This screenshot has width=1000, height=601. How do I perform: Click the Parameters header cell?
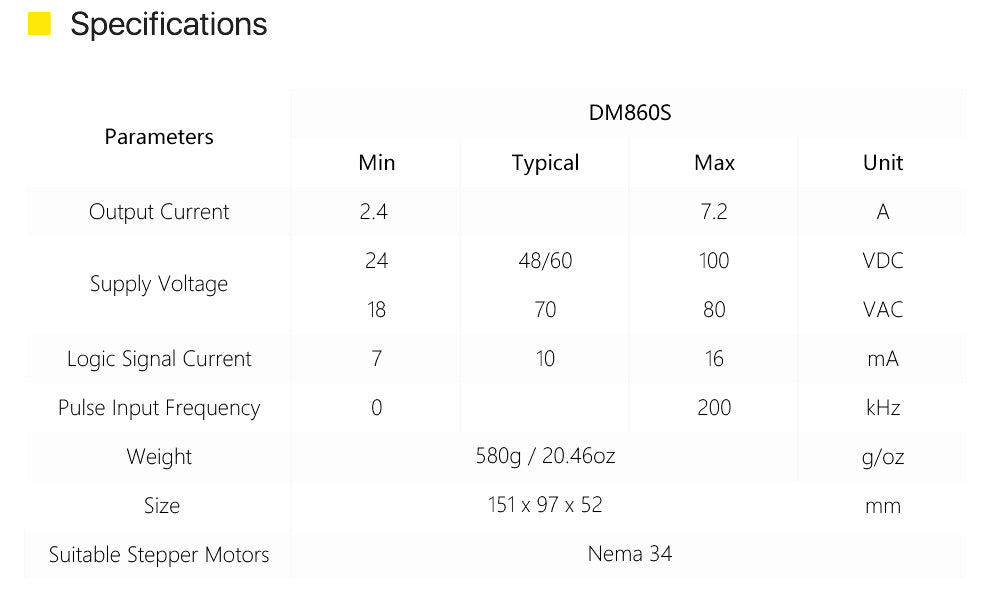click(159, 137)
